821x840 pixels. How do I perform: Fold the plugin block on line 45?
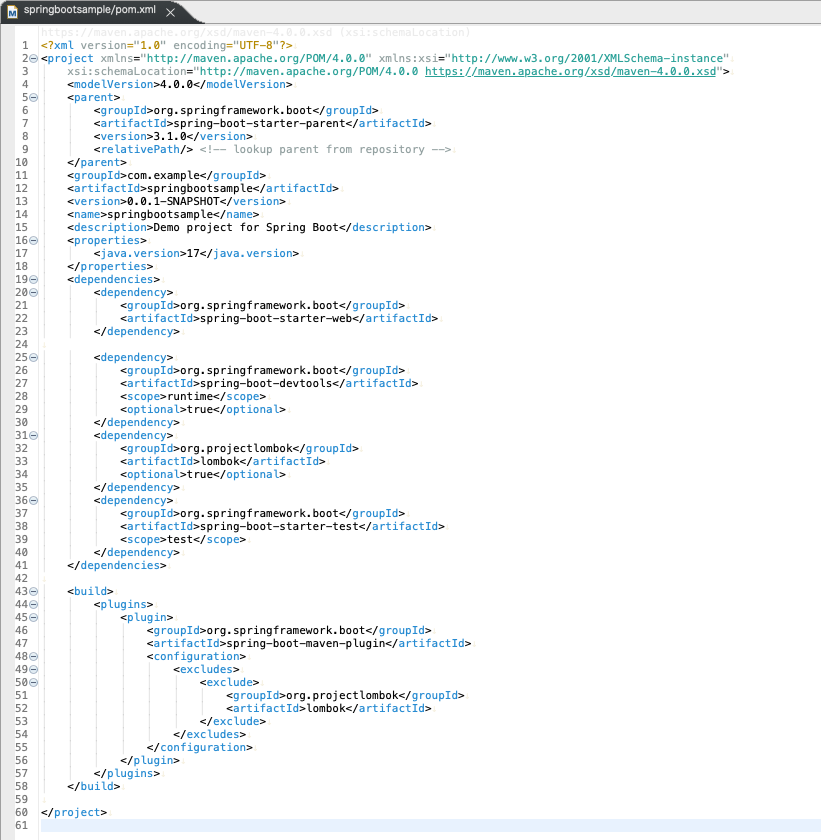tap(35, 618)
